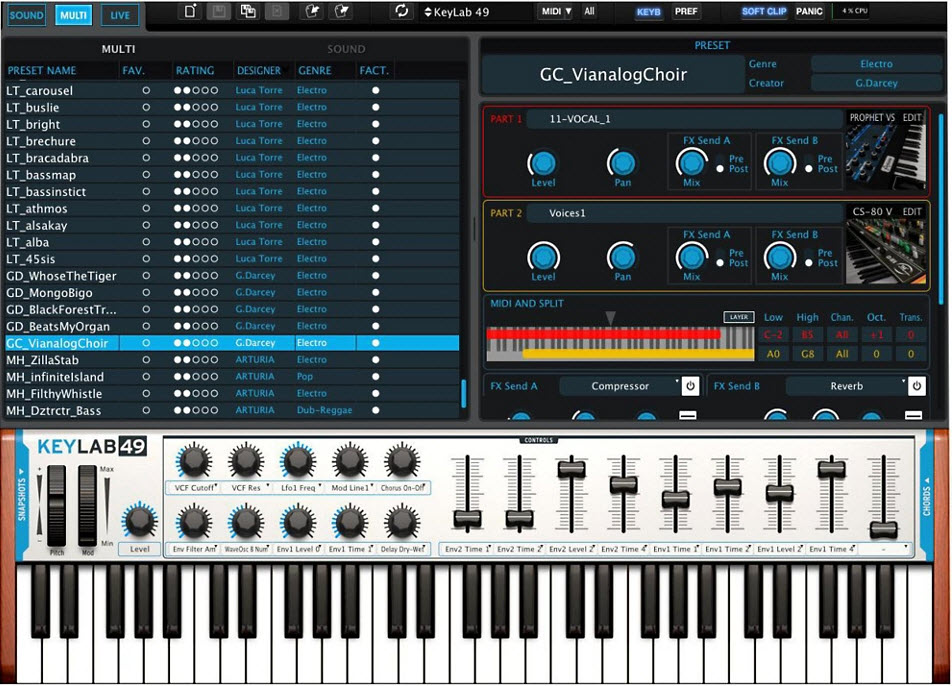Open the Prophet VS instrument thumbnail for Part 1
Screen dimensions: 952x686
click(887, 155)
